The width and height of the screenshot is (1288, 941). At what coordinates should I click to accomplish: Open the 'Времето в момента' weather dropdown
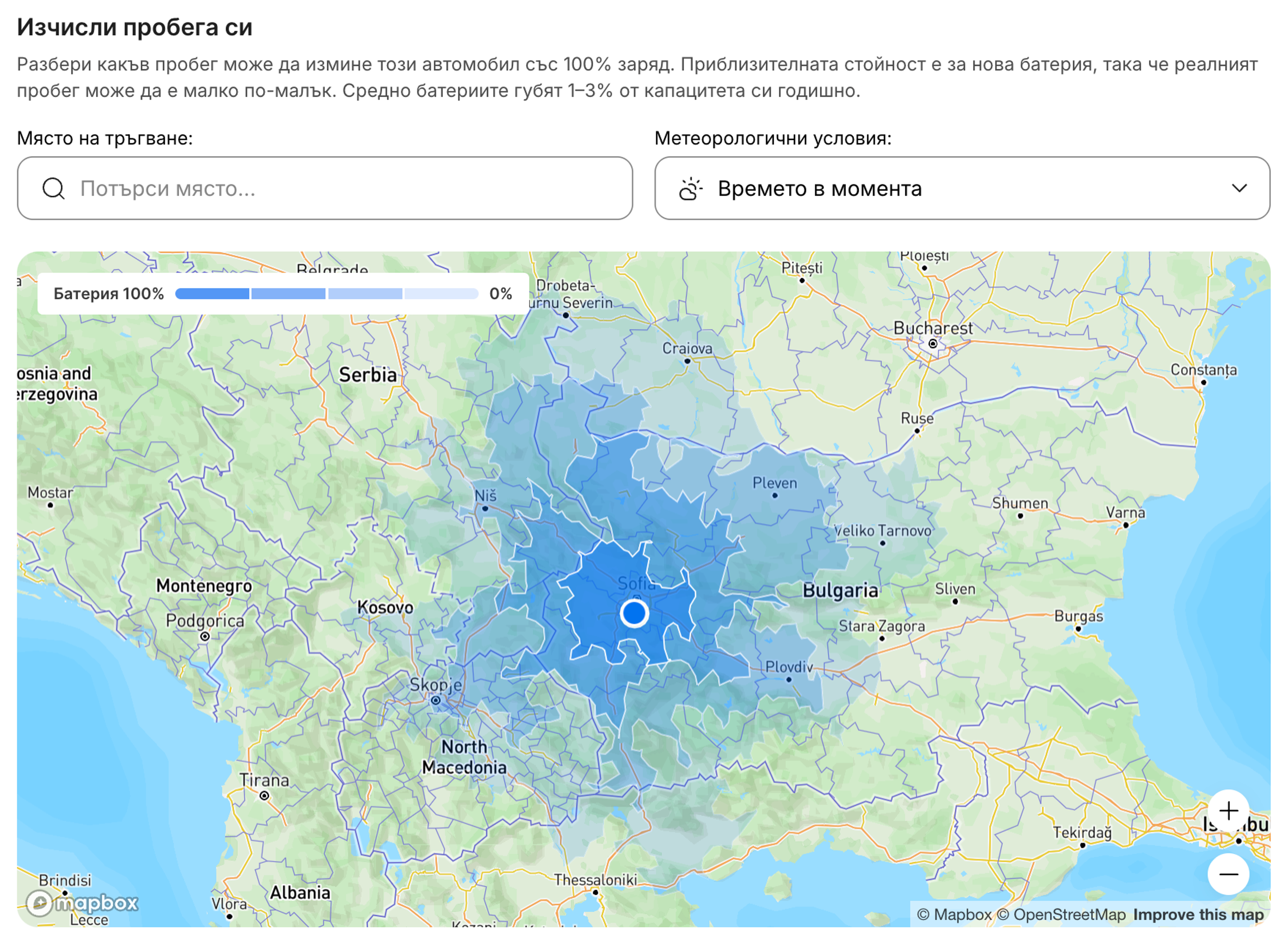coord(963,189)
